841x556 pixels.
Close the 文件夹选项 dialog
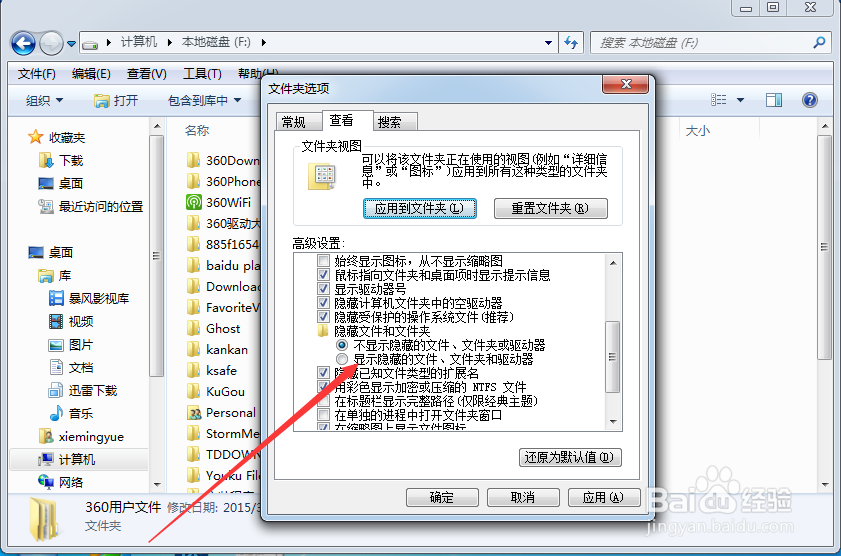click(625, 84)
